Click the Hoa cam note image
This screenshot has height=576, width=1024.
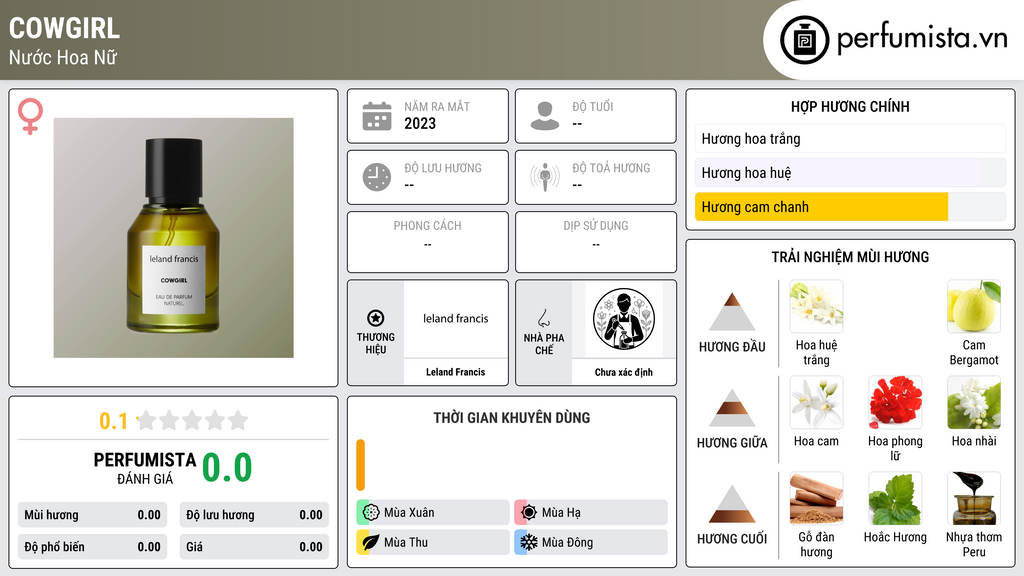pos(816,403)
